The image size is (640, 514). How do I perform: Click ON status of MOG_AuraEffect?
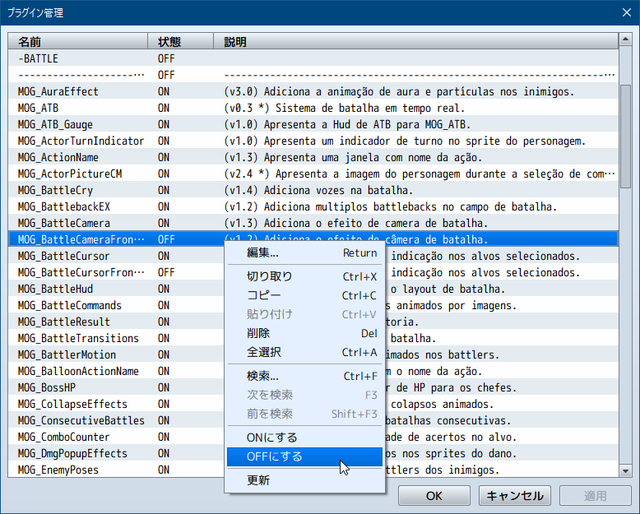click(164, 91)
